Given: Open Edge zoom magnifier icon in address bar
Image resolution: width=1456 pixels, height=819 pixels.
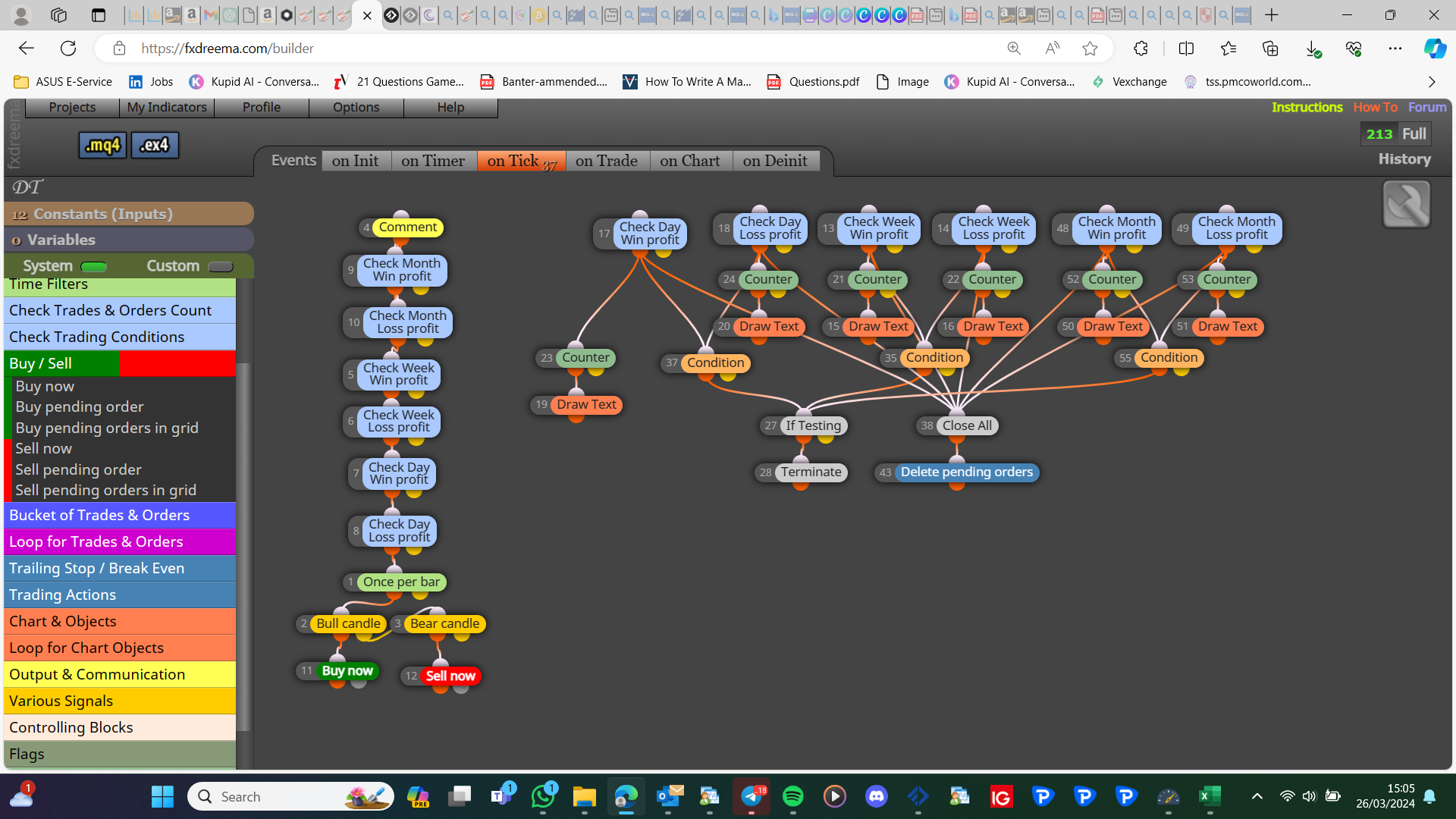Looking at the screenshot, I should (x=1014, y=49).
